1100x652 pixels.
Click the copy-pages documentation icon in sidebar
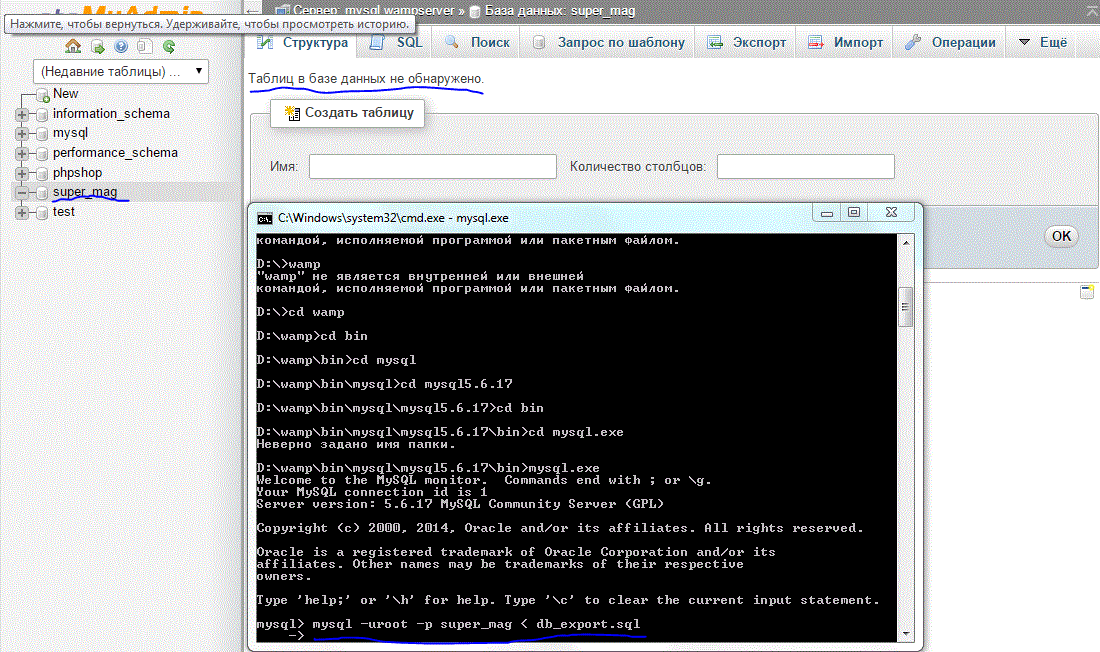pyautogui.click(x=145, y=47)
